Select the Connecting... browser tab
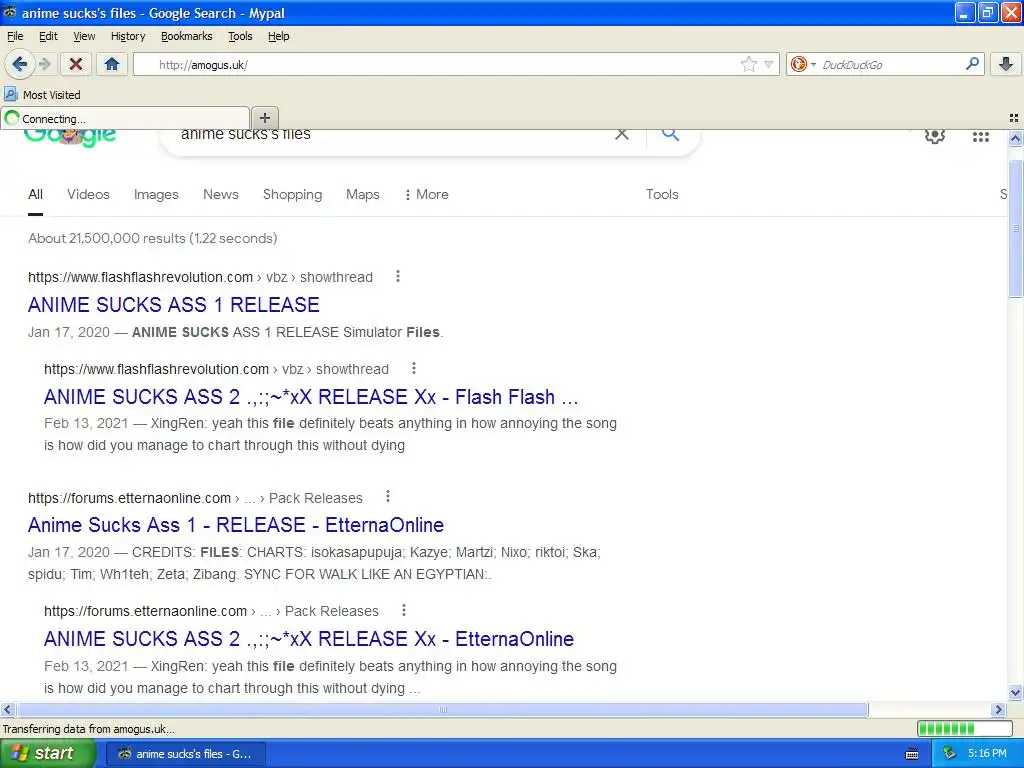Image resolution: width=1024 pixels, height=768 pixels. (125, 118)
